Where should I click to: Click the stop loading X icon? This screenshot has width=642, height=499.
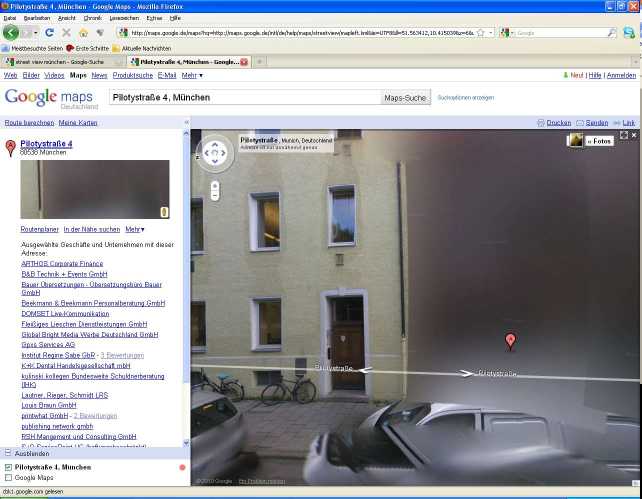(66, 32)
